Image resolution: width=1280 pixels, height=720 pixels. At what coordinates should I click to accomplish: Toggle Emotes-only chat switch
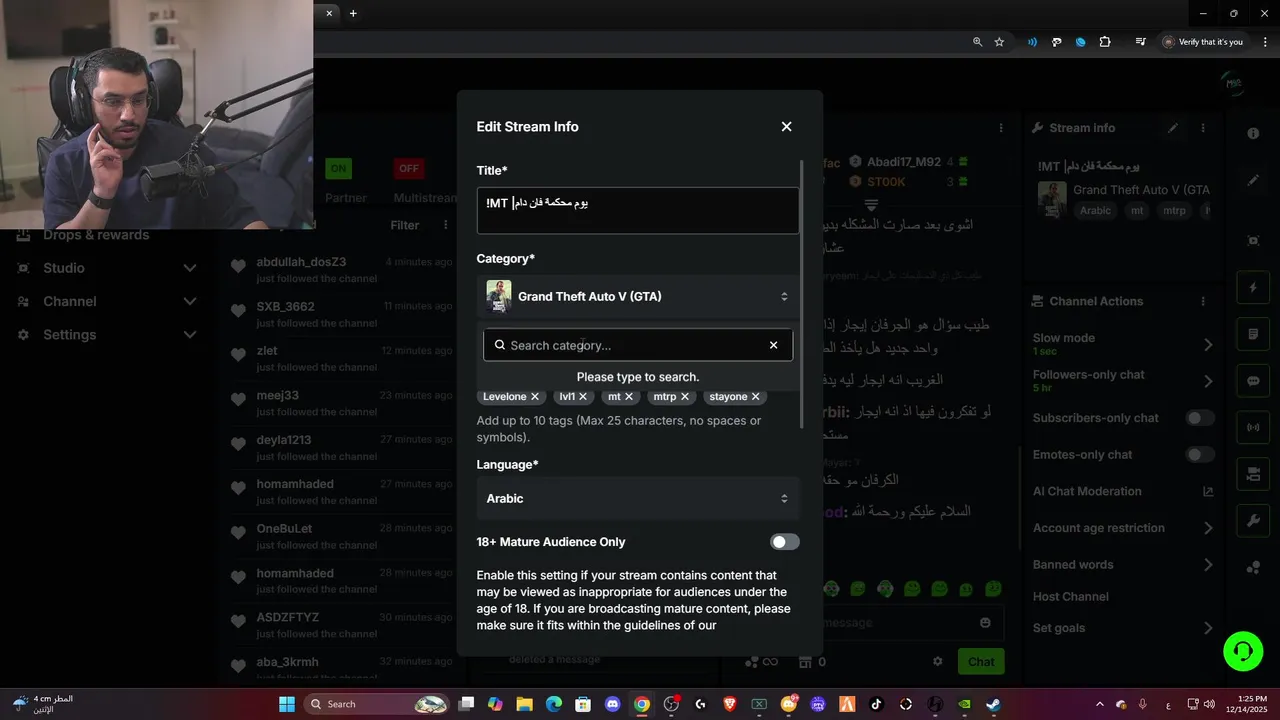point(1200,455)
